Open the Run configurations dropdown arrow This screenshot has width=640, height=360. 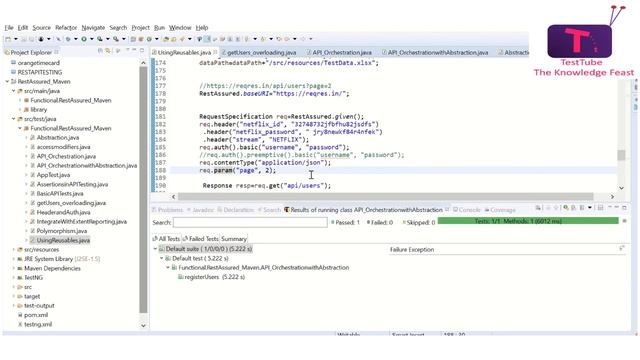[91, 39]
